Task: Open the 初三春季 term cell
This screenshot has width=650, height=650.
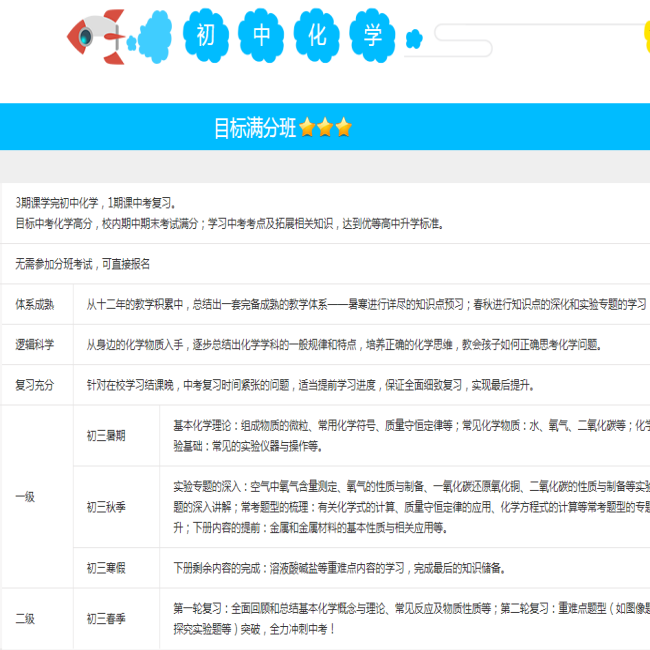Action: [x=106, y=619]
